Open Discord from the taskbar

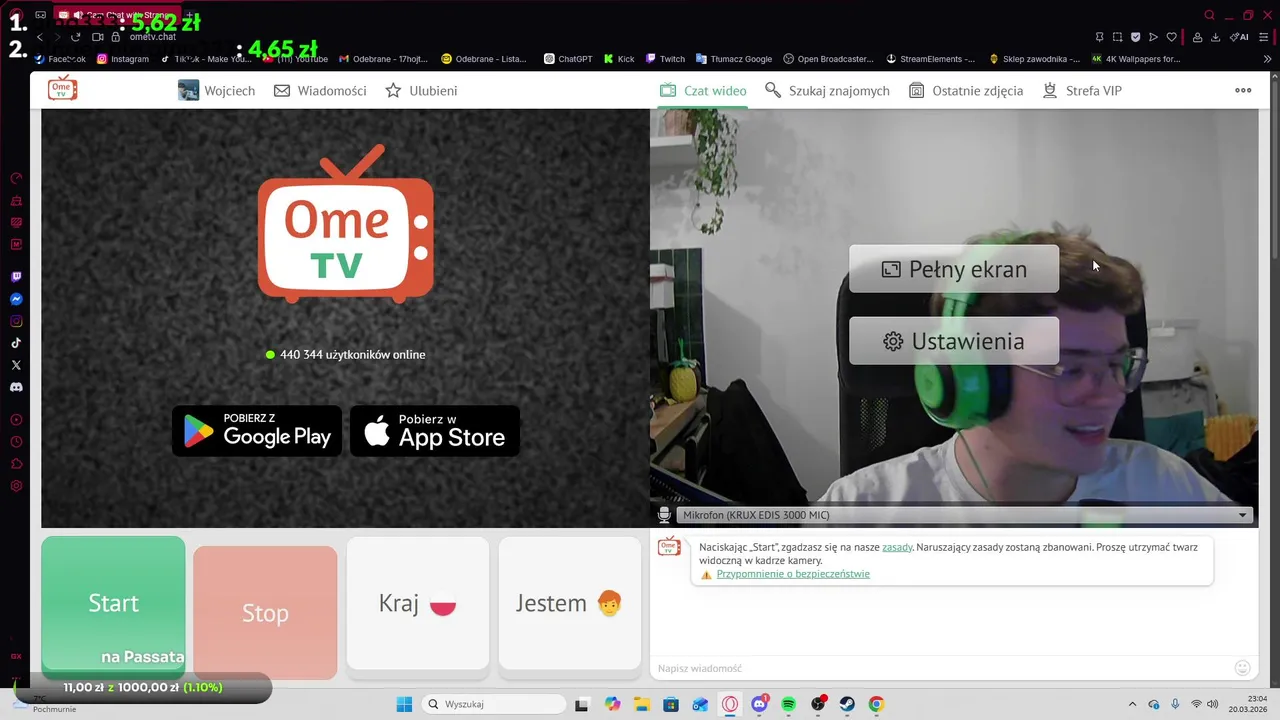pyautogui.click(x=759, y=704)
